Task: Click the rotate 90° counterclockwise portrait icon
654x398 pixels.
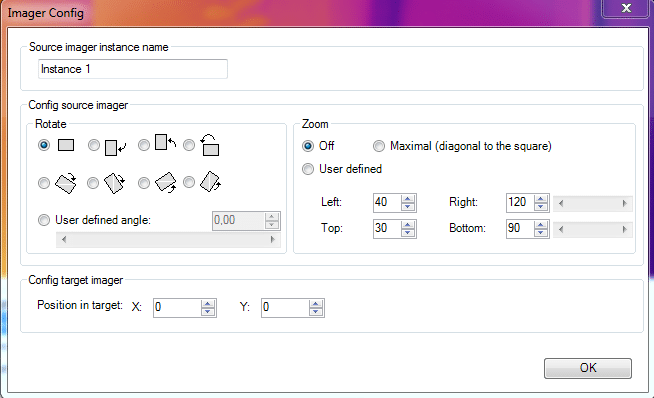Action: coord(166,142)
